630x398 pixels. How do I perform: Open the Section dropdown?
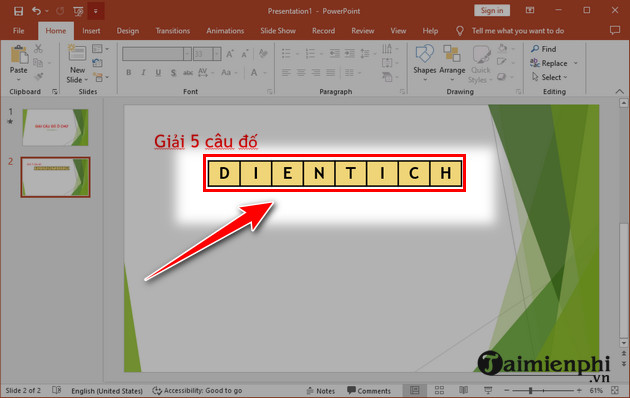(x=100, y=77)
